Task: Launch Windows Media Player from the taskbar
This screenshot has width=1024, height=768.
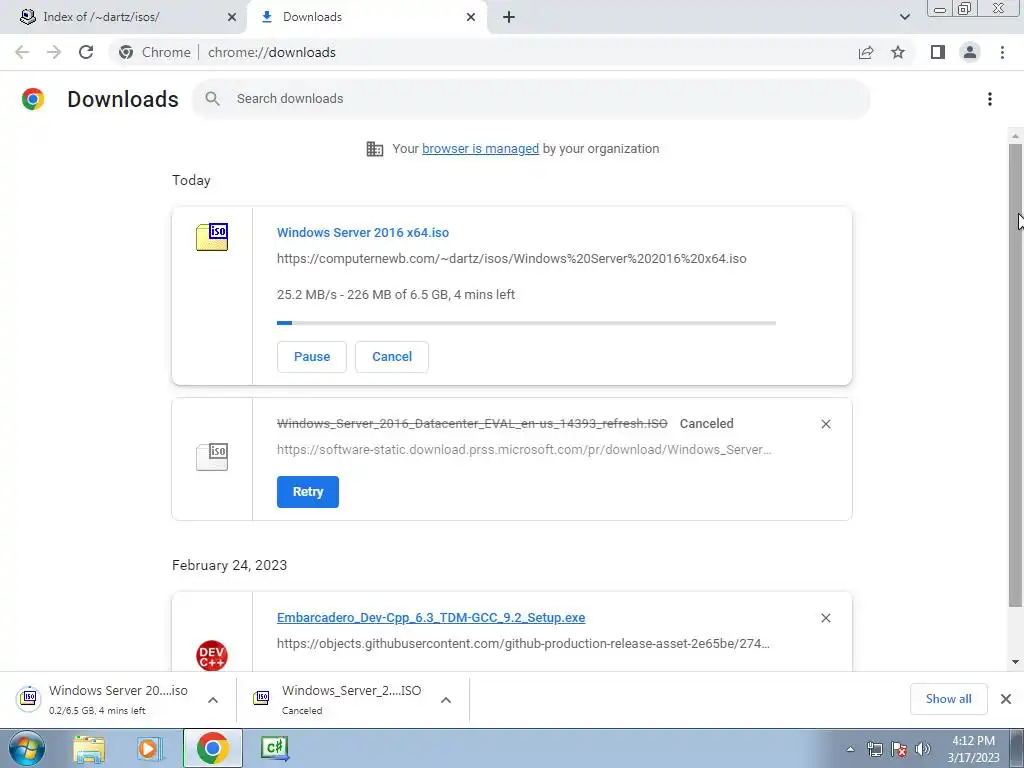Action: pos(149,748)
